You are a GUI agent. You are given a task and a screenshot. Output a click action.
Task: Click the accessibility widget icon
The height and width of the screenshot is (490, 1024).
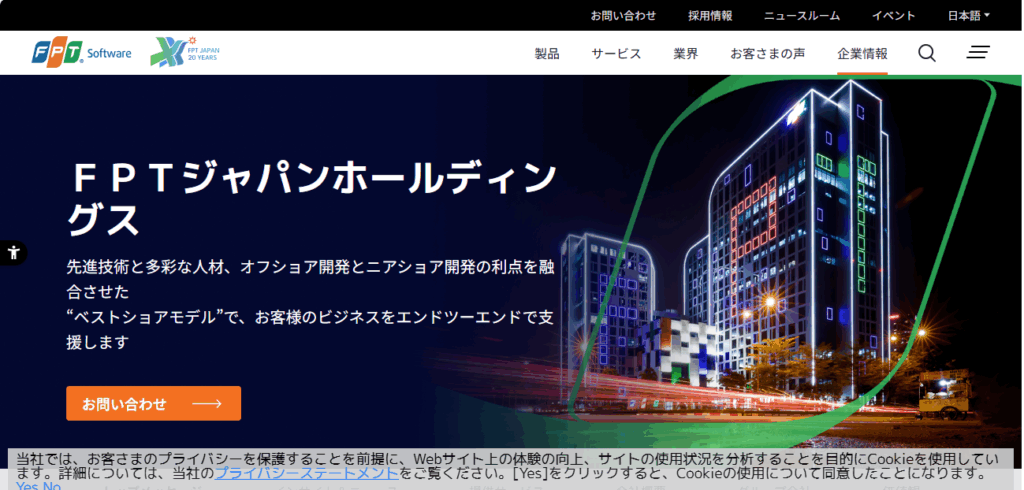(12, 252)
